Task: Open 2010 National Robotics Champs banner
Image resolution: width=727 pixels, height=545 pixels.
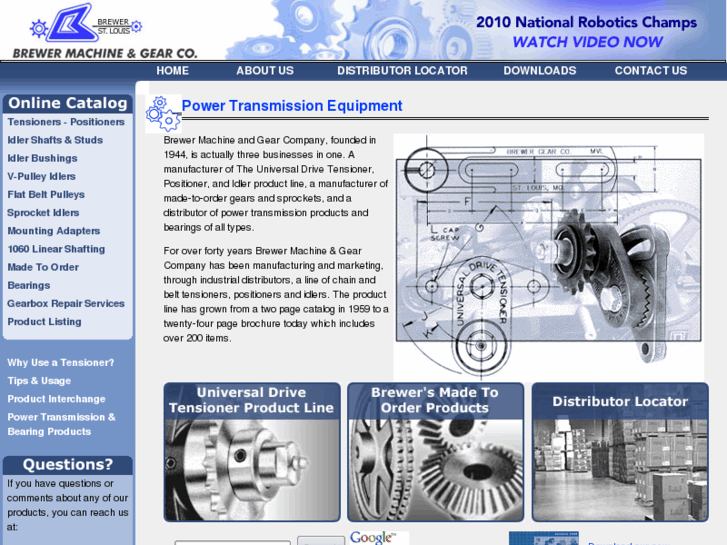Action: point(587,22)
